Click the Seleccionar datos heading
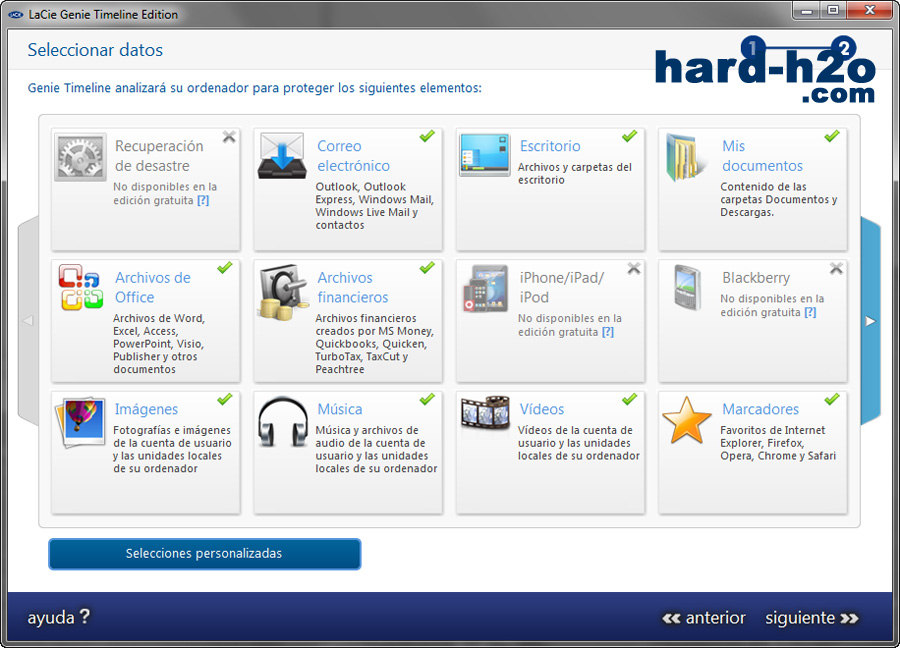Image resolution: width=900 pixels, height=648 pixels. point(95,50)
